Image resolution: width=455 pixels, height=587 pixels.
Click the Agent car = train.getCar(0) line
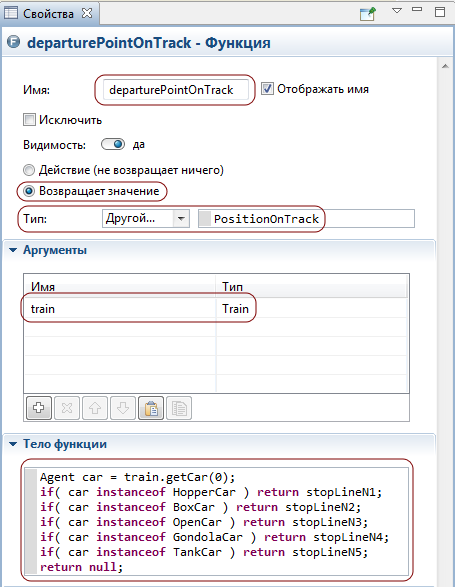pos(137,477)
